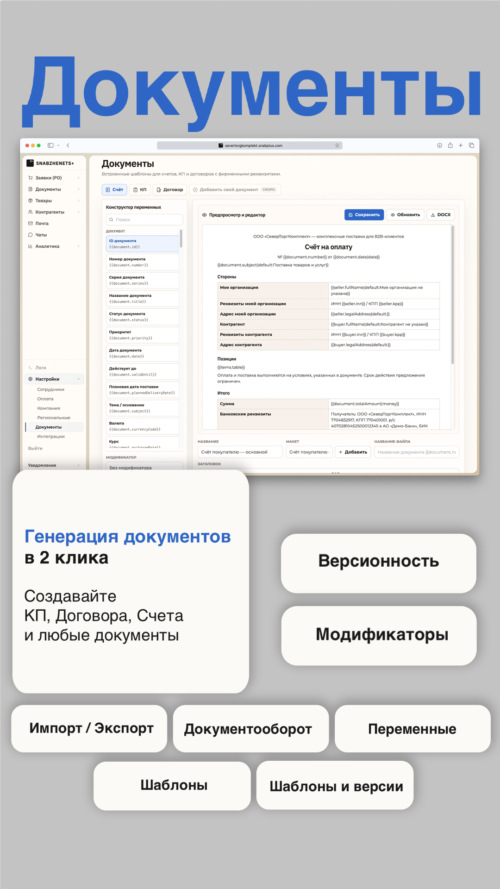
Task: Switch to the Счёт tab
Action: tap(115, 190)
